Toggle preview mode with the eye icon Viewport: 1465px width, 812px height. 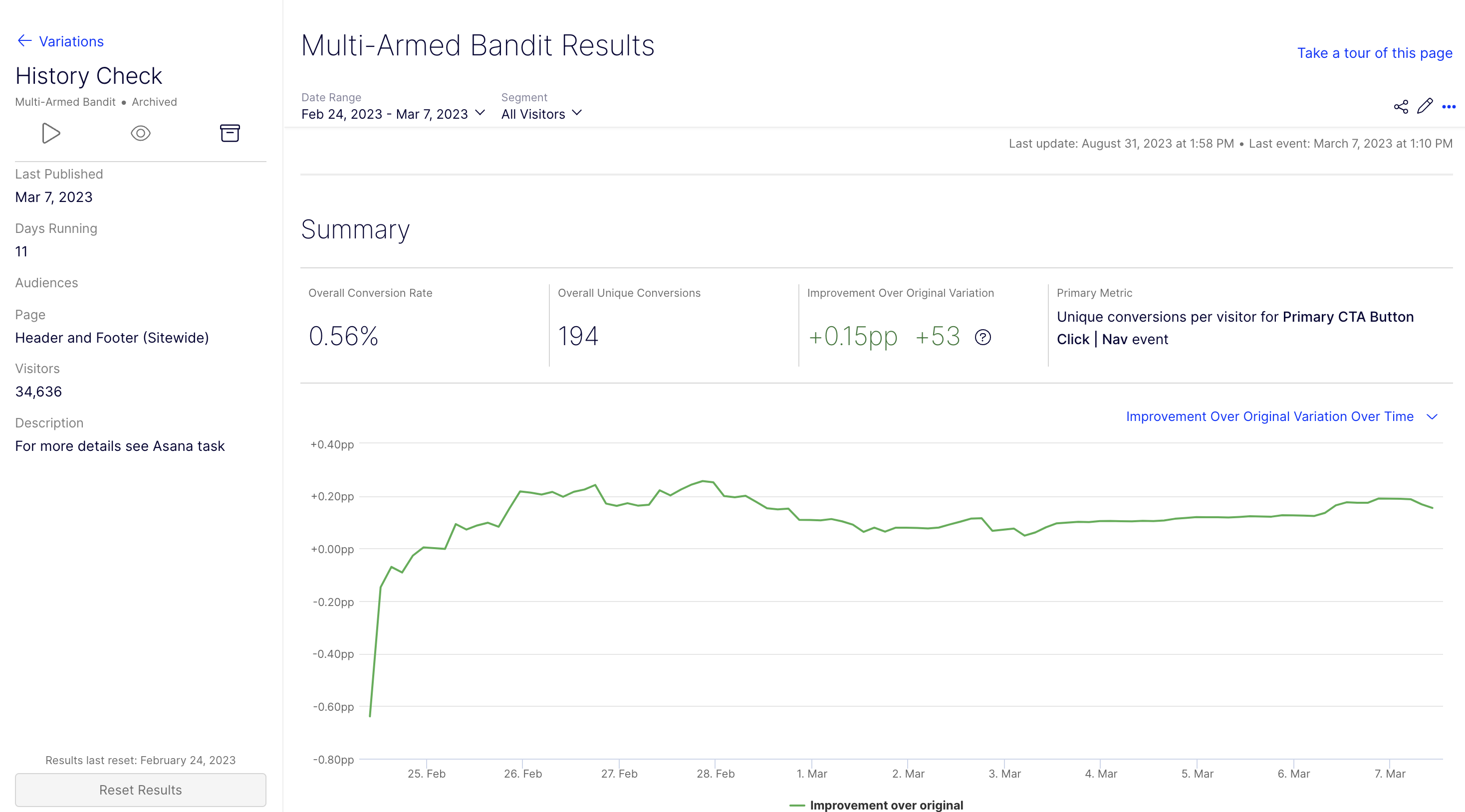[x=140, y=133]
